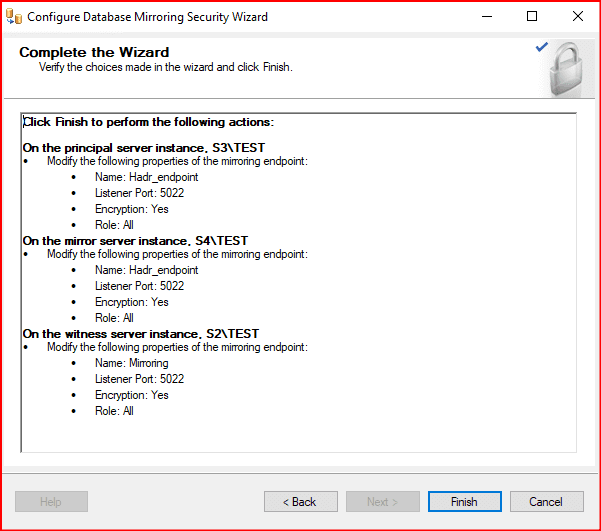Click the disabled Help button
601x531 pixels.
click(x=51, y=501)
